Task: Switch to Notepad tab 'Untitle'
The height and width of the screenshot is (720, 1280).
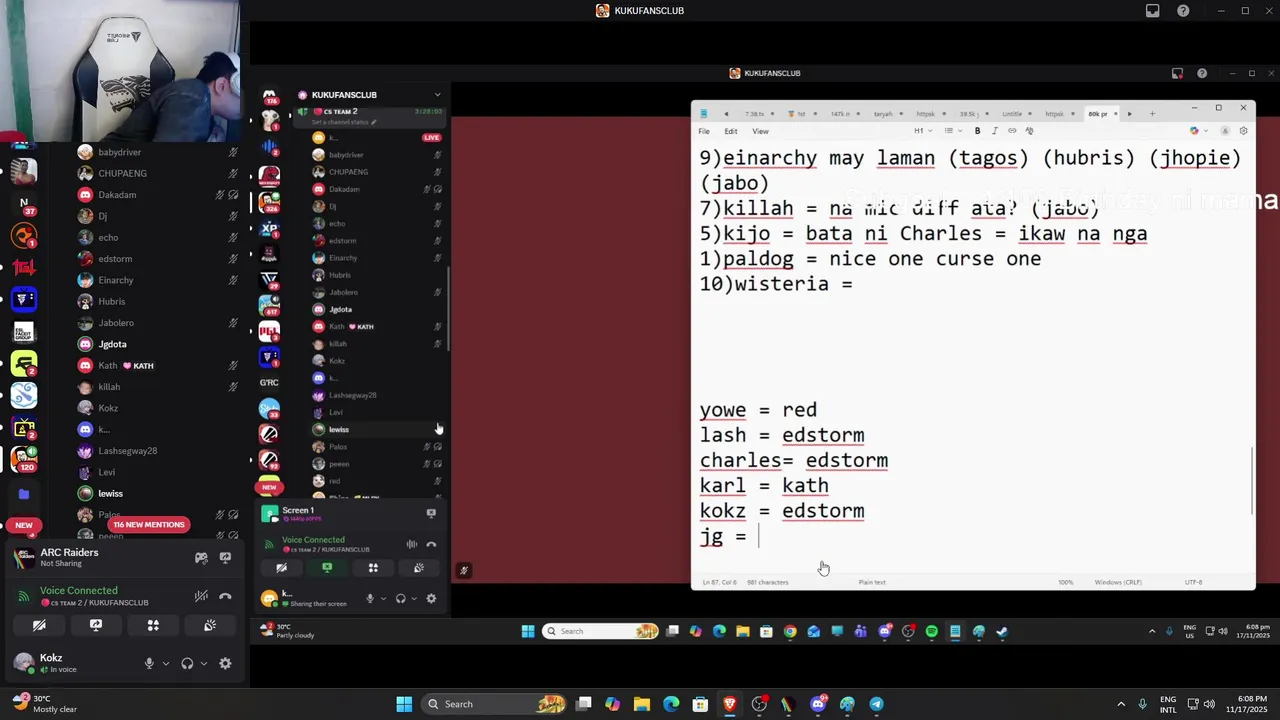Action: 1012,114
